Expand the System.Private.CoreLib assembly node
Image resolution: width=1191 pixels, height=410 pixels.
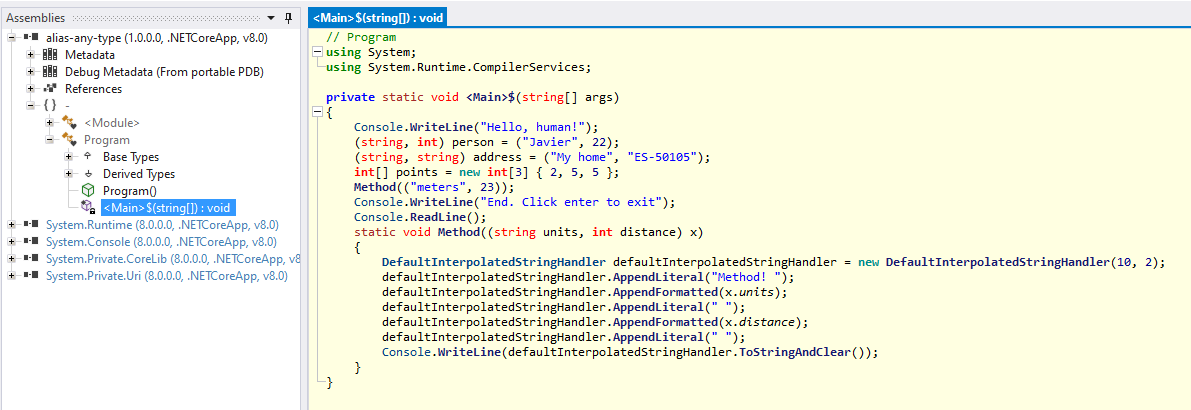point(12,259)
